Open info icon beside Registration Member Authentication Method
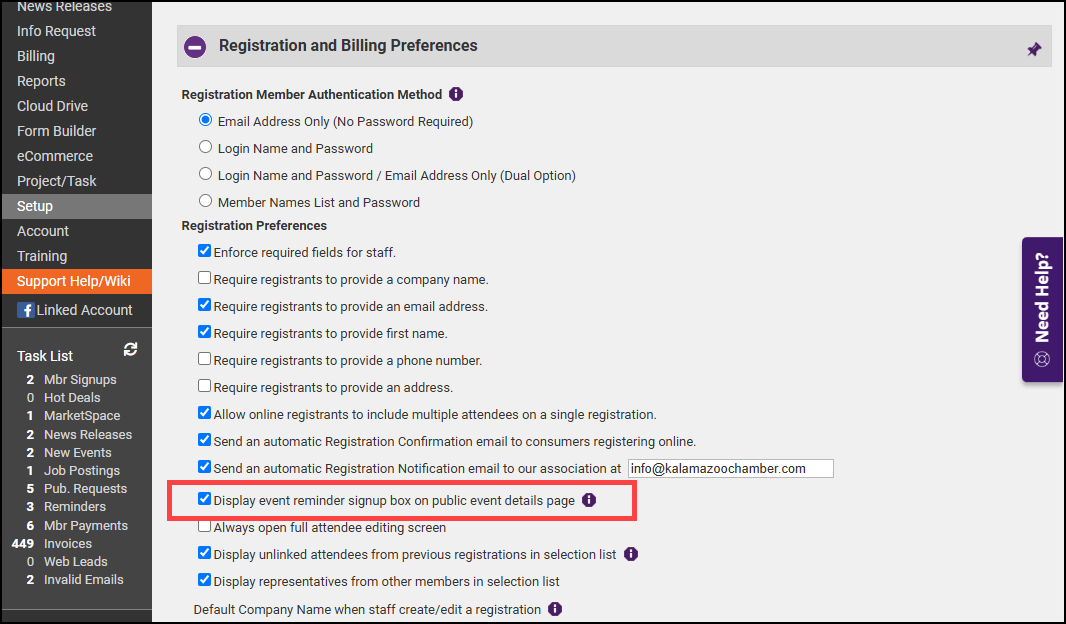 pyautogui.click(x=456, y=95)
